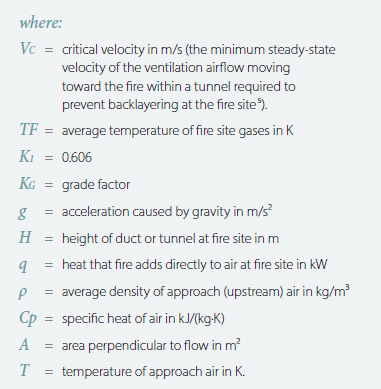The height and width of the screenshot is (389, 381).
Task: Select the K1 constant symbol
Action: 27,156
